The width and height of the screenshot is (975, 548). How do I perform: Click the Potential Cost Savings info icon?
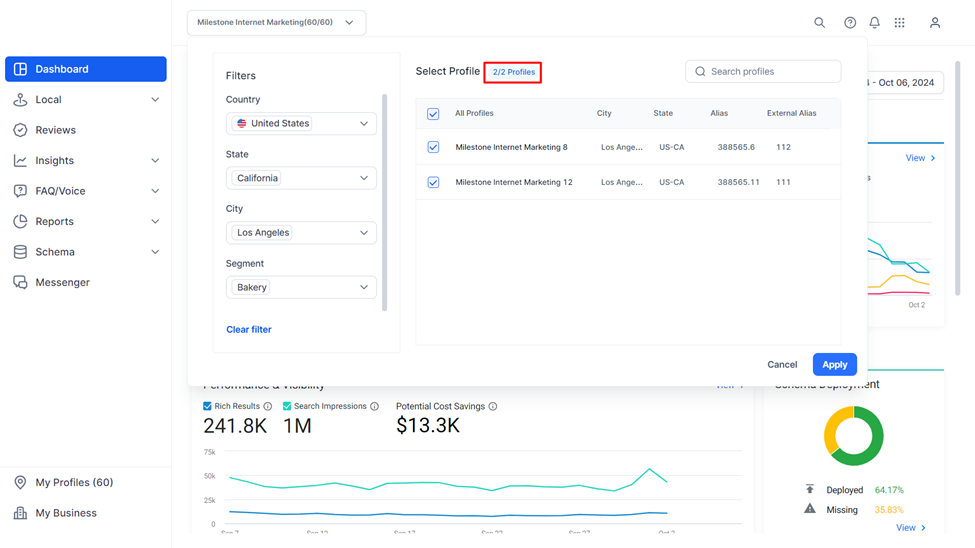(x=492, y=406)
